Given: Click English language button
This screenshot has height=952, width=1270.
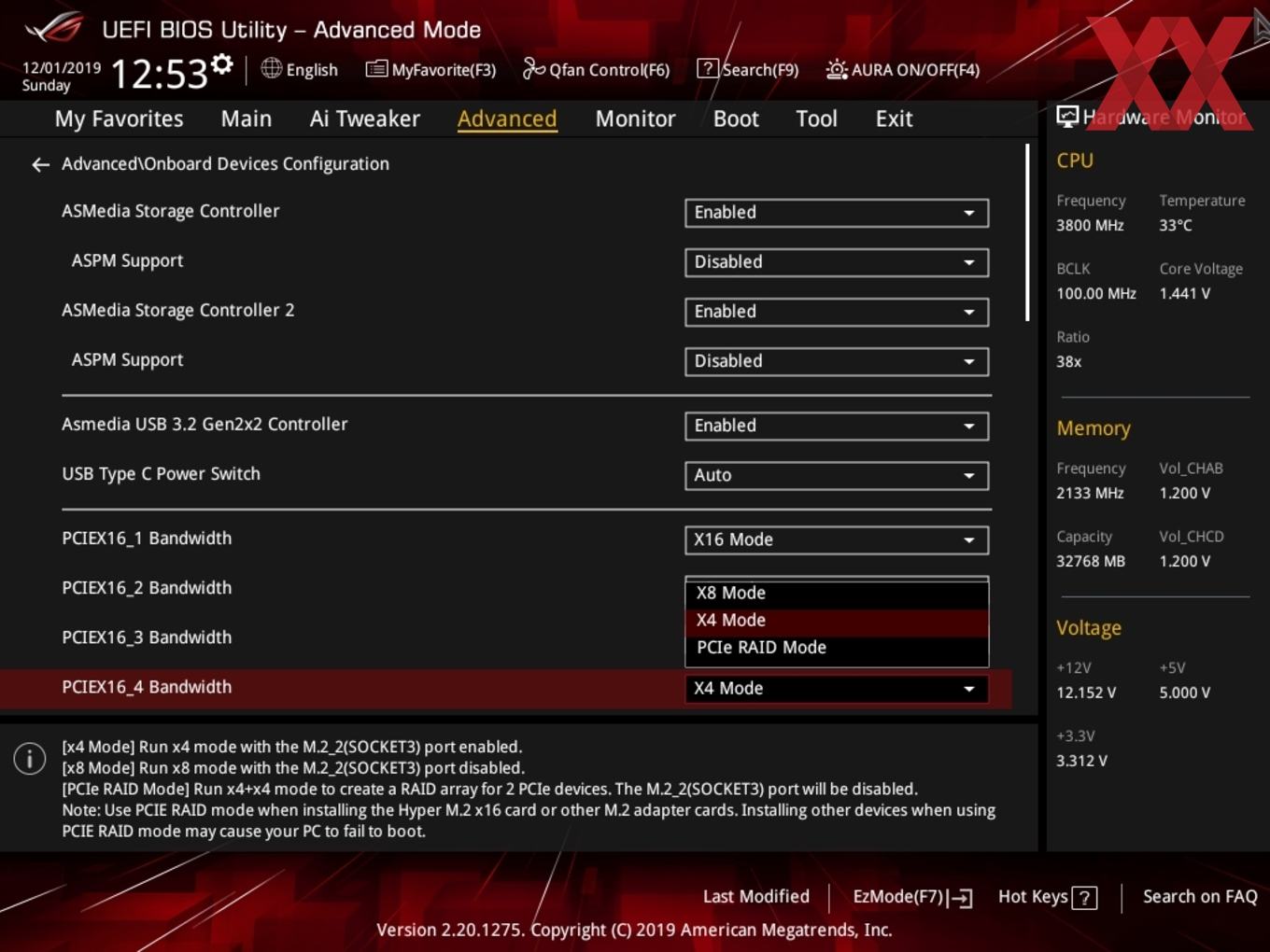Looking at the screenshot, I should pyautogui.click(x=299, y=69).
